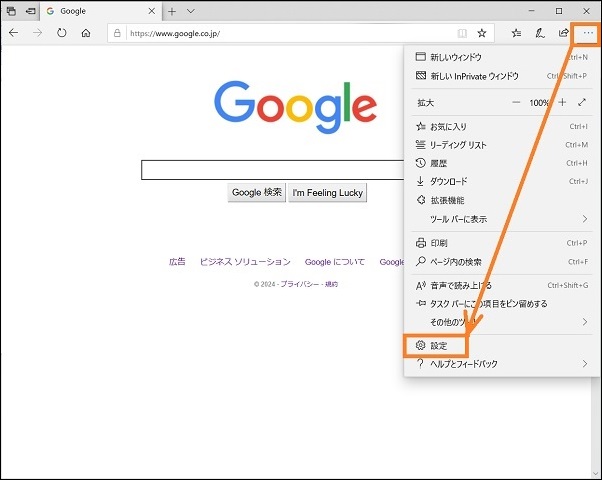Reload the page with the refresh icon
The image size is (602, 480).
click(x=62, y=32)
